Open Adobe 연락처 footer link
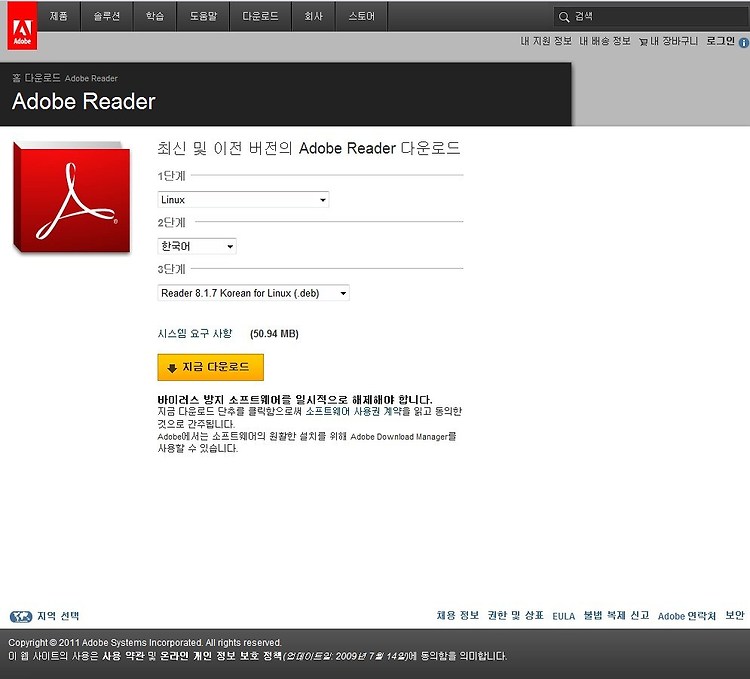Screen dimensions: 750x679 pyautogui.click(x=687, y=616)
